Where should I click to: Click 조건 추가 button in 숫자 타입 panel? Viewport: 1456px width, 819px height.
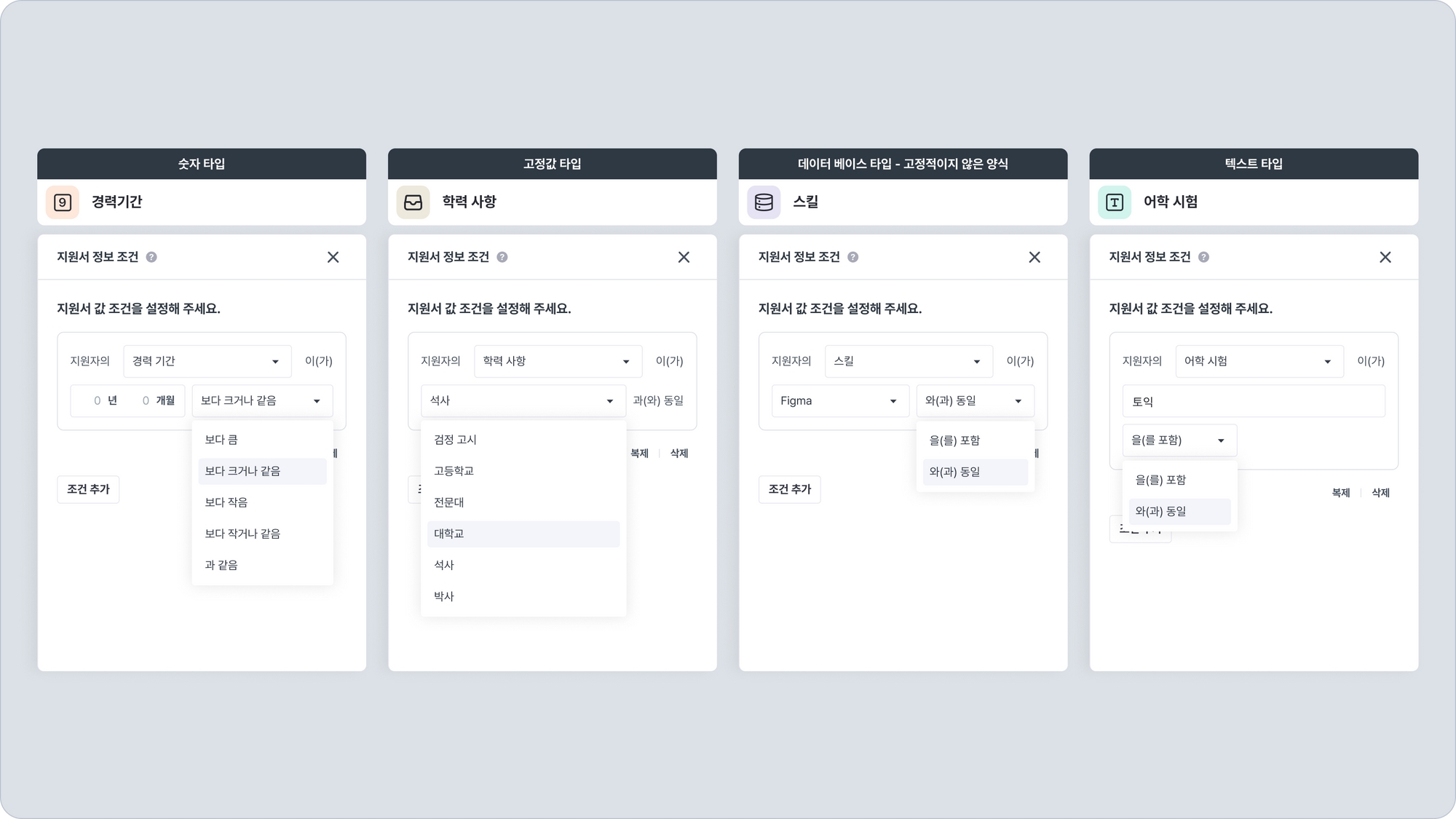coord(88,489)
